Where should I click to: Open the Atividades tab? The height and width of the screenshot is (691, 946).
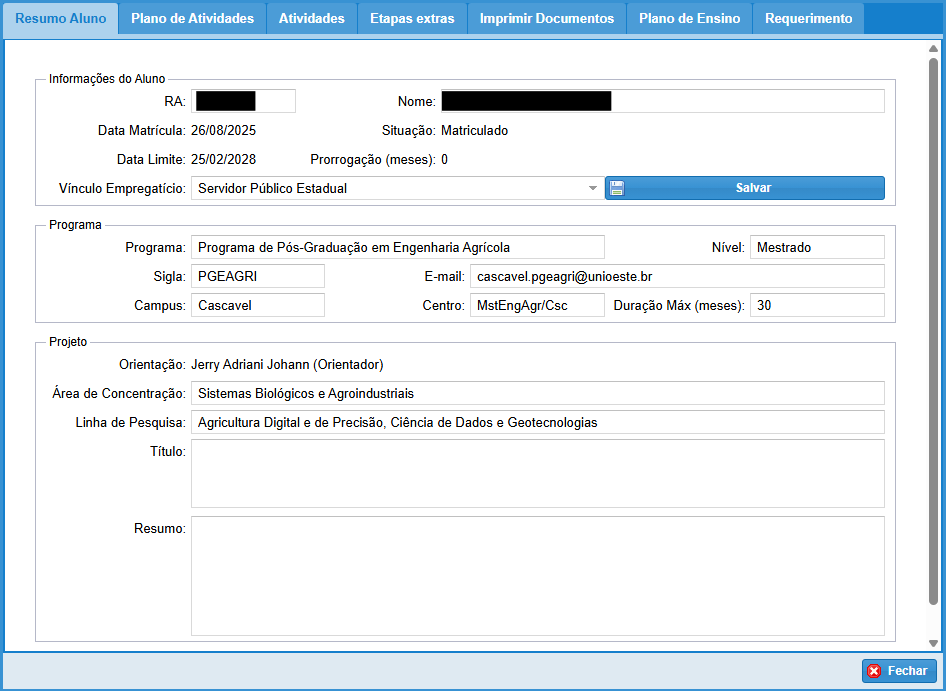tap(311, 19)
